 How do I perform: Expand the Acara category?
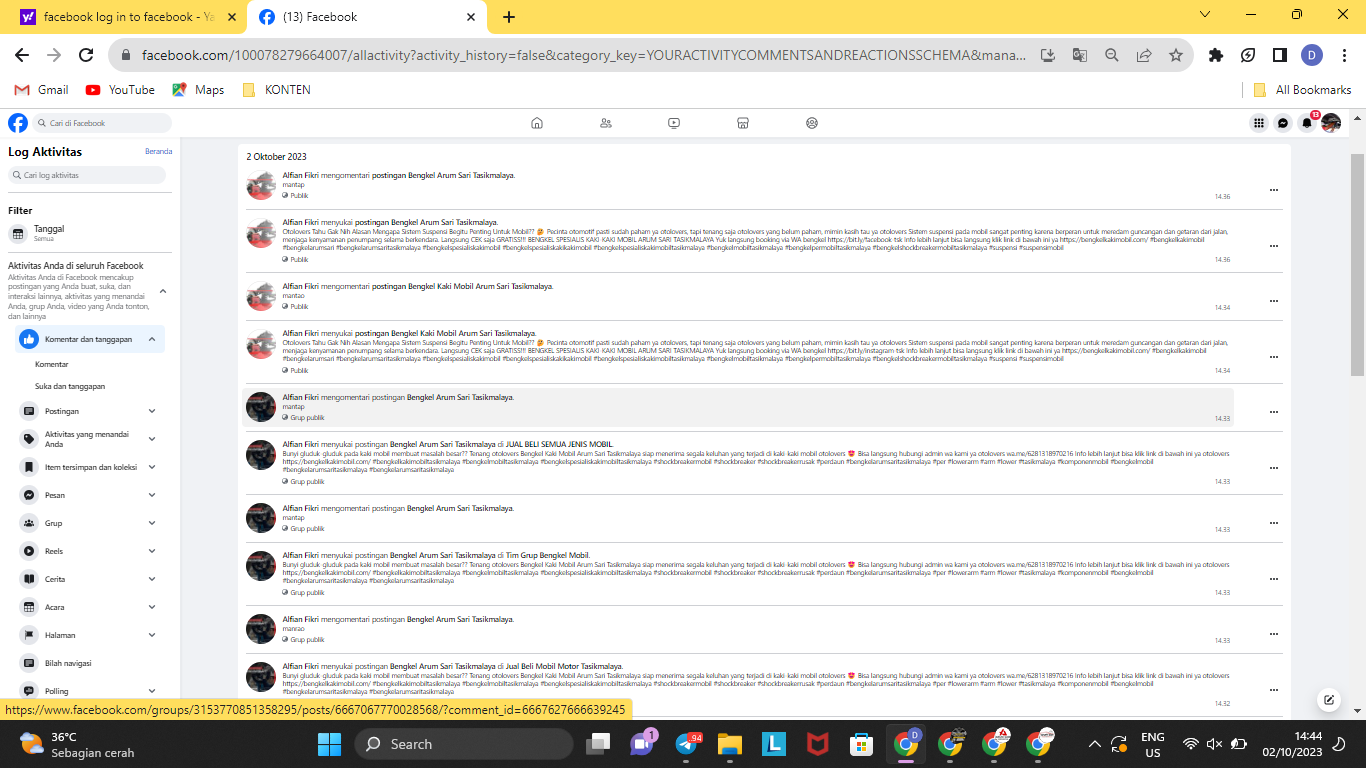click(x=152, y=607)
